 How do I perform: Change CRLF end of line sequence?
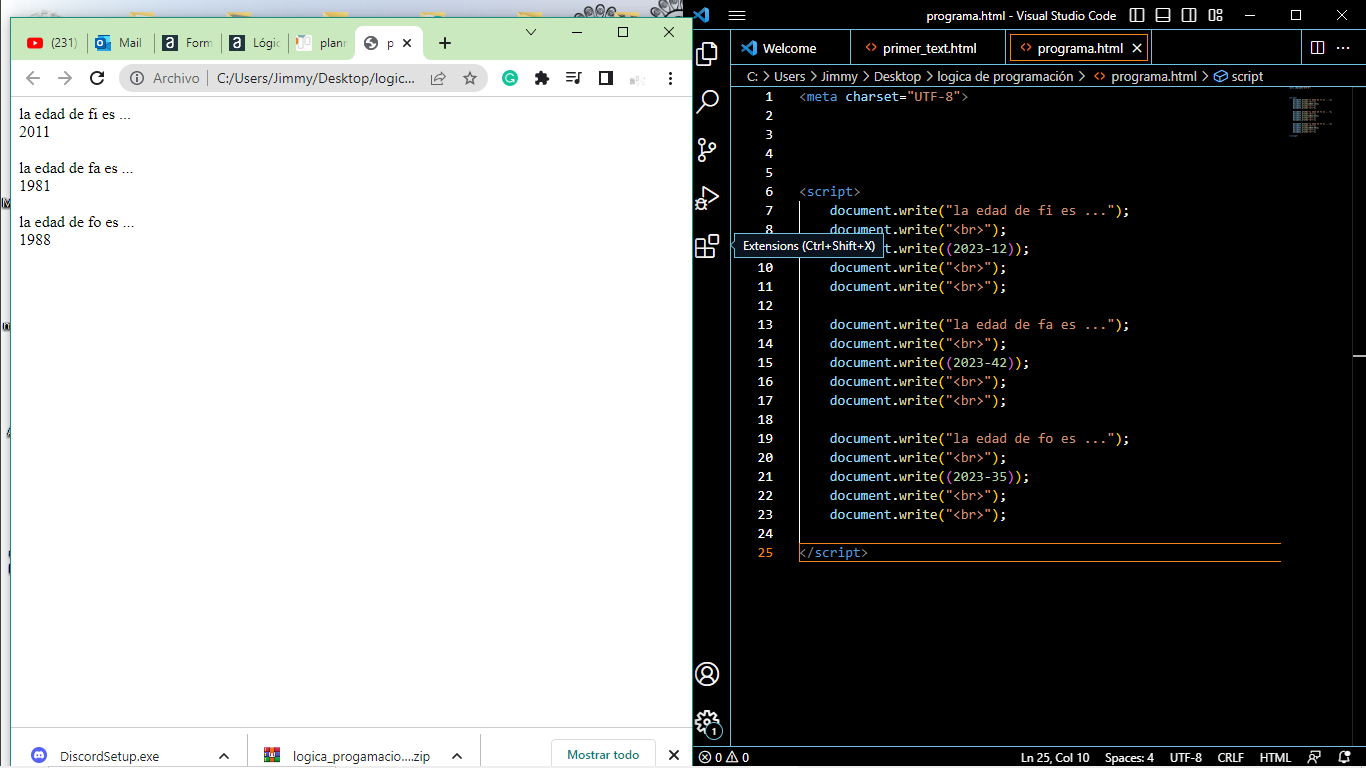(1231, 758)
